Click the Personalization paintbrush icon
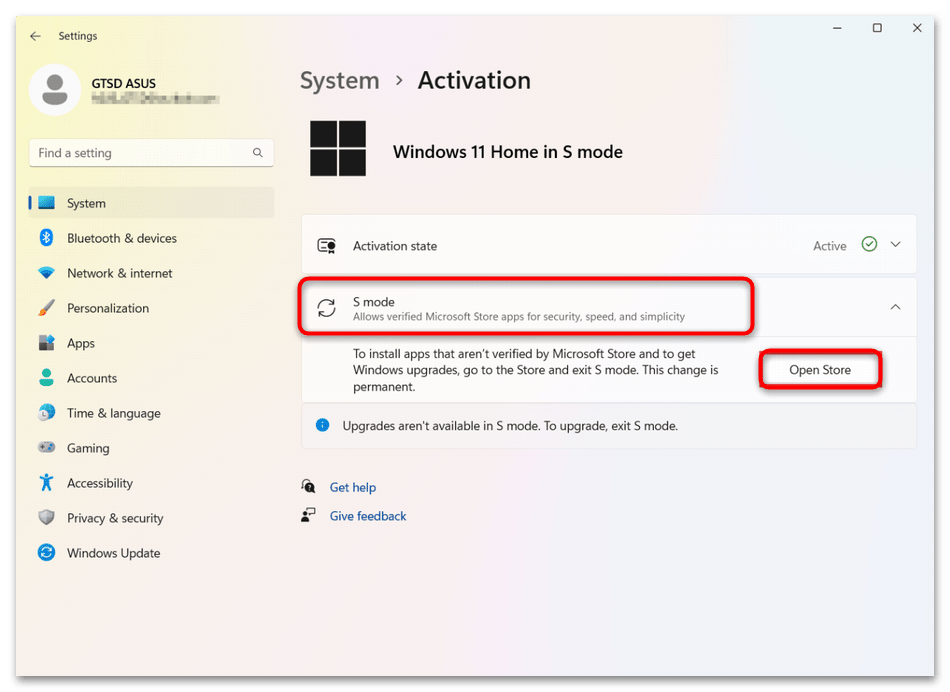This screenshot has height=692, width=950. pos(47,308)
